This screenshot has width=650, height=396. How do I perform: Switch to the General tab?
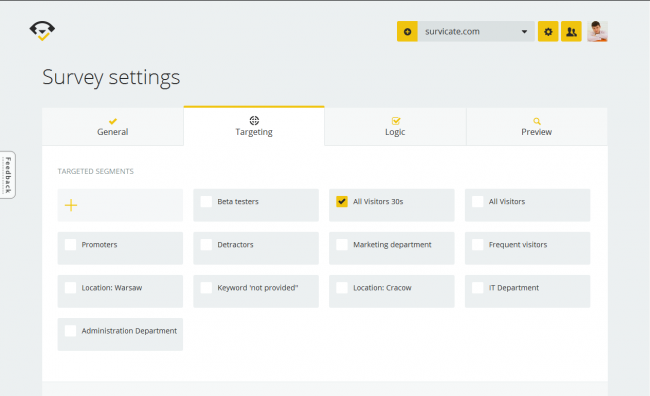pyautogui.click(x=113, y=126)
